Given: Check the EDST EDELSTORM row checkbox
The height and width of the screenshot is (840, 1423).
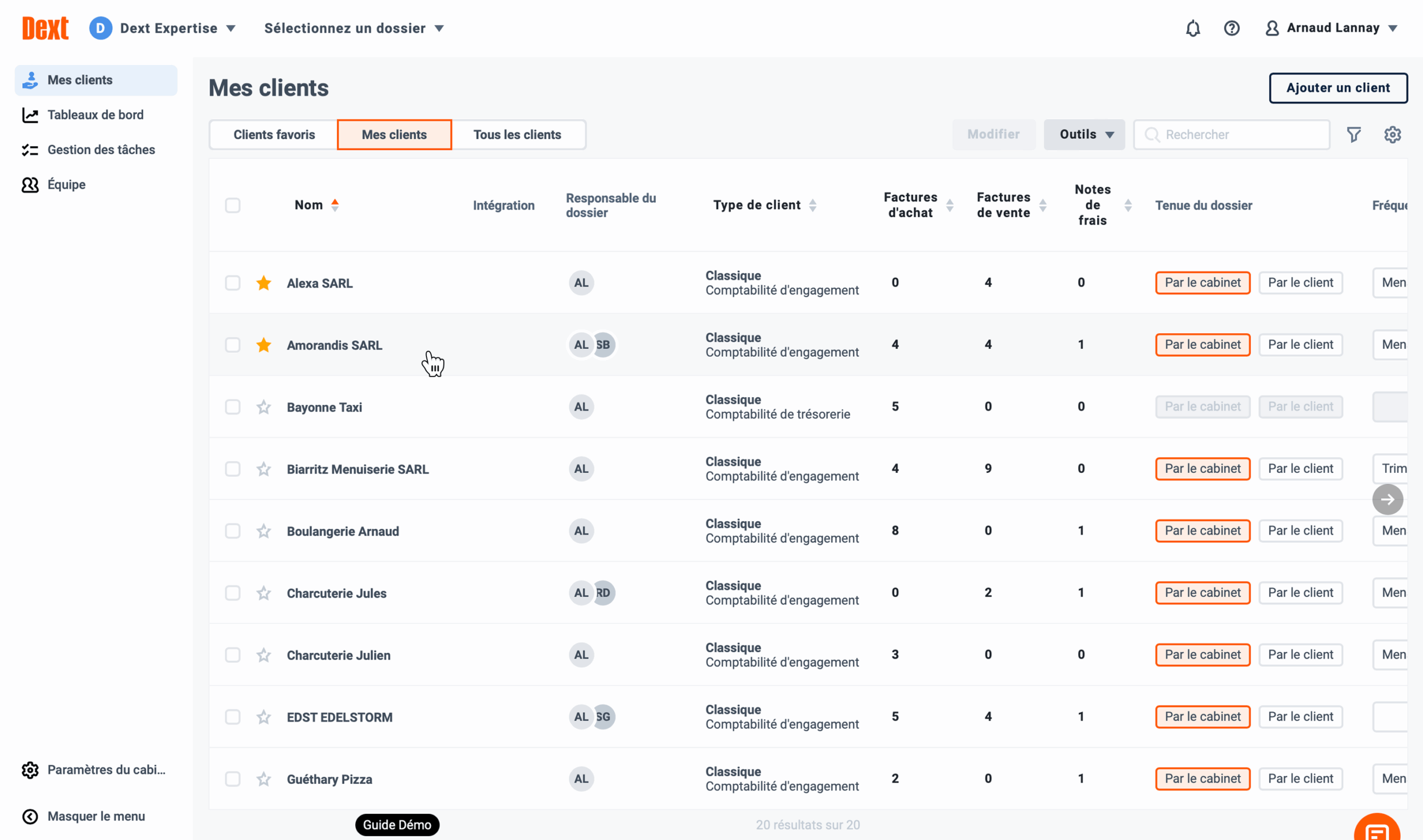Looking at the screenshot, I should 233,717.
